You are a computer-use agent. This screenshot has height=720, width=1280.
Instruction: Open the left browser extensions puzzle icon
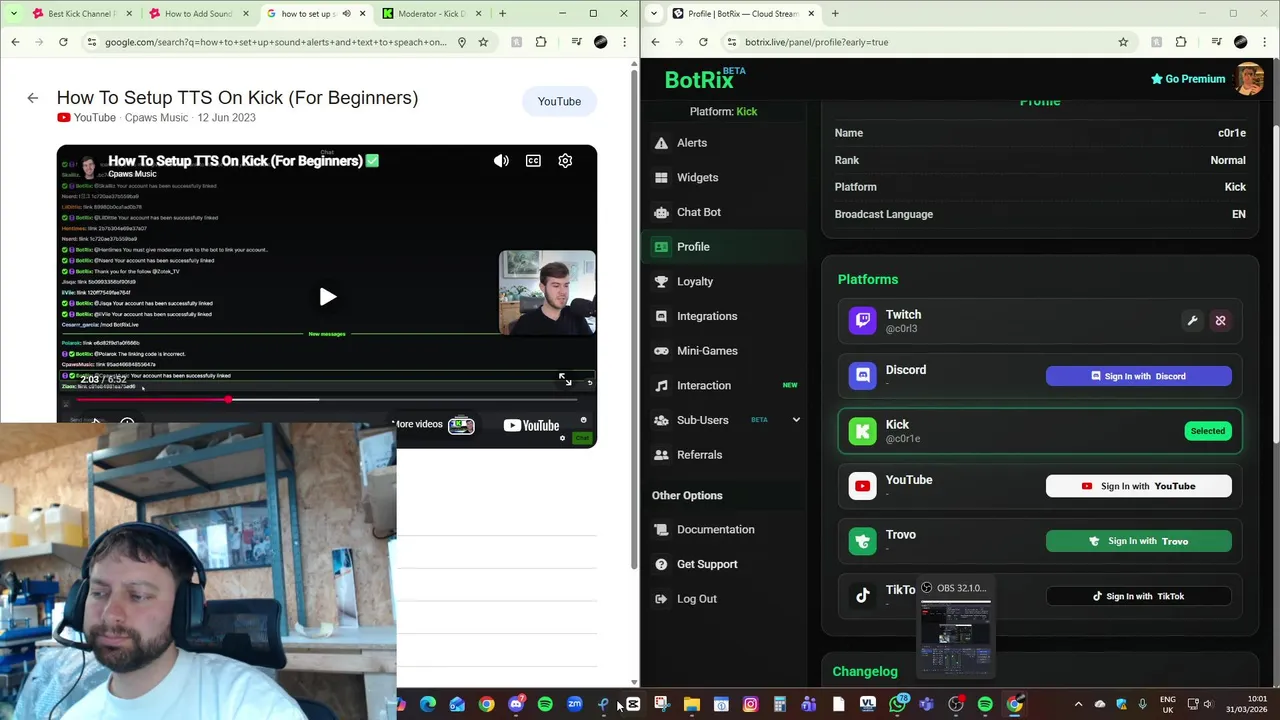pos(541,42)
